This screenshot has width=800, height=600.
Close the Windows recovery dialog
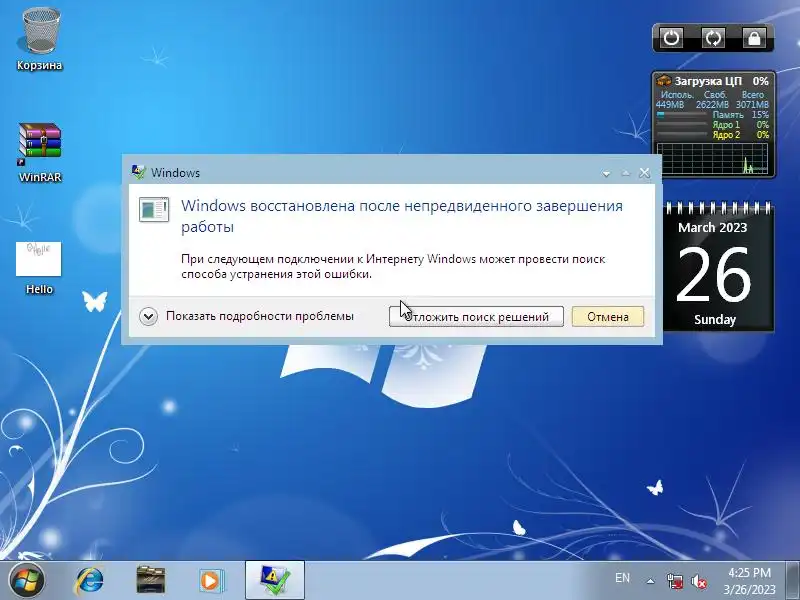point(644,173)
